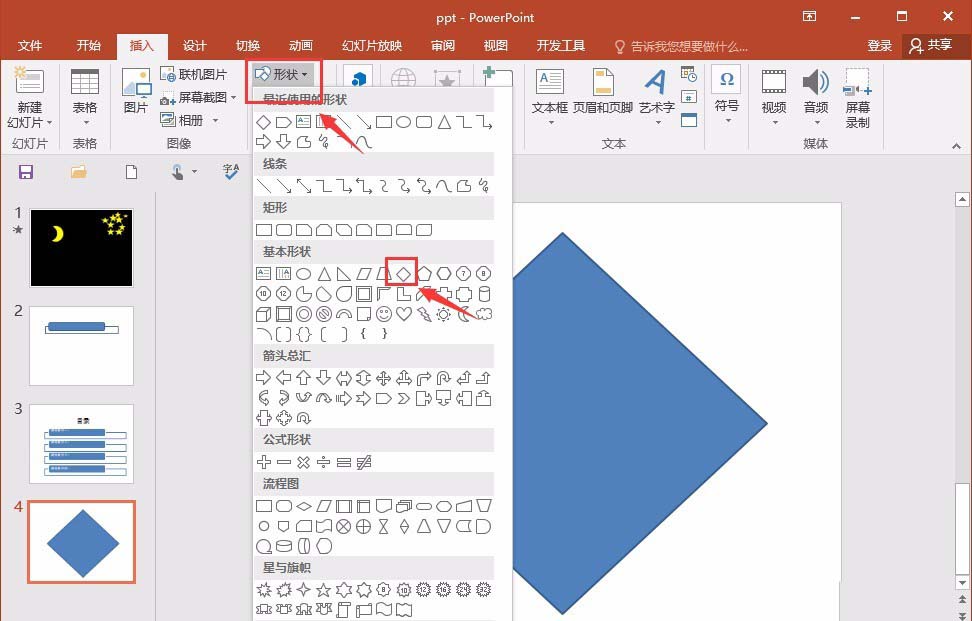
Task: Open the WordArt dropdown arrow
Action: coord(657,123)
